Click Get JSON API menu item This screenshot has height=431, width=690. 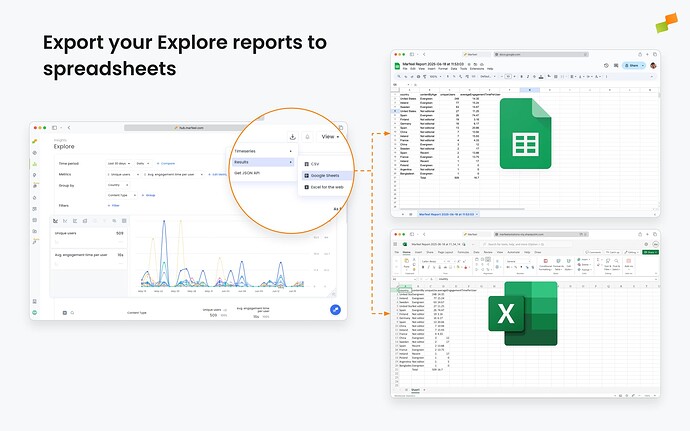pyautogui.click(x=249, y=172)
